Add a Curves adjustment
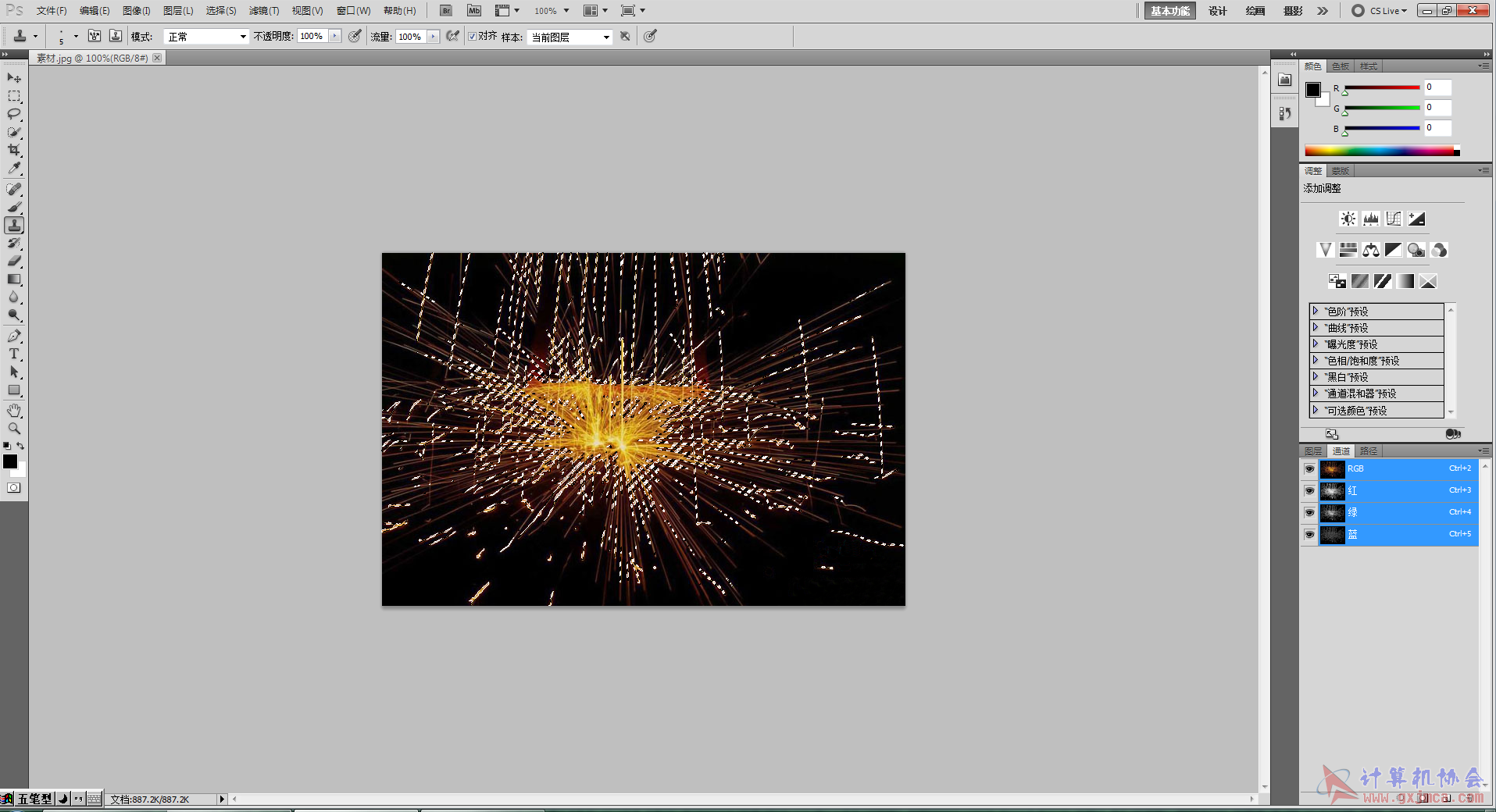This screenshot has height=812, width=1496. point(1394,219)
